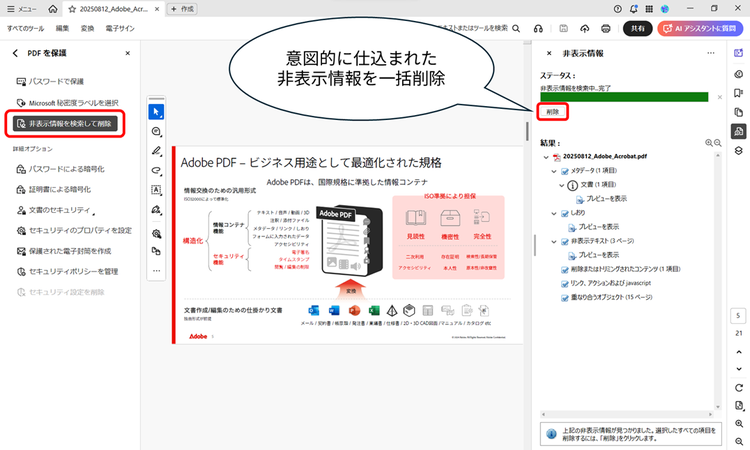This screenshot has width=750, height=450.
Task: Click the 共有 share button
Action: 638,29
